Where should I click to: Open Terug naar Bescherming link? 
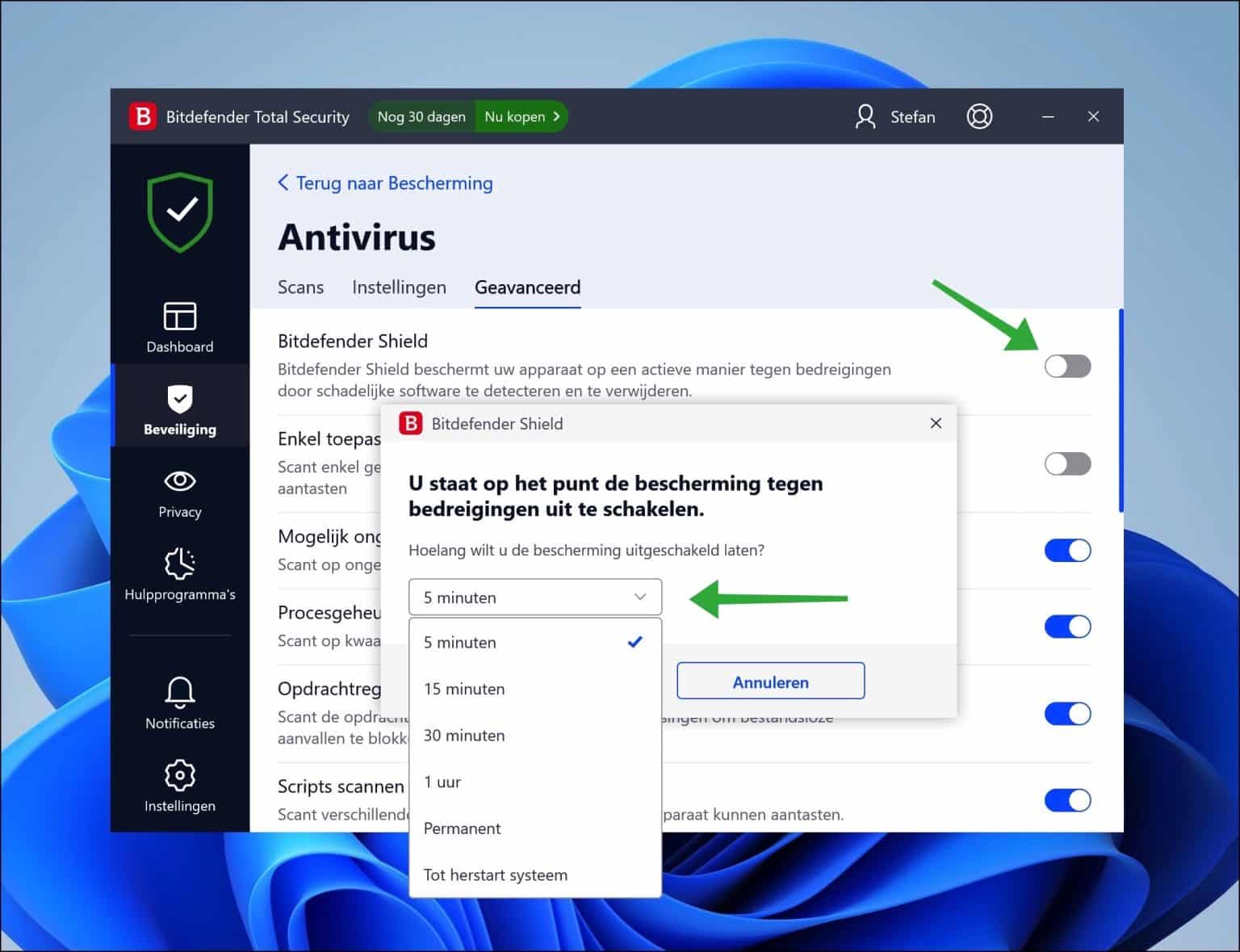385,183
